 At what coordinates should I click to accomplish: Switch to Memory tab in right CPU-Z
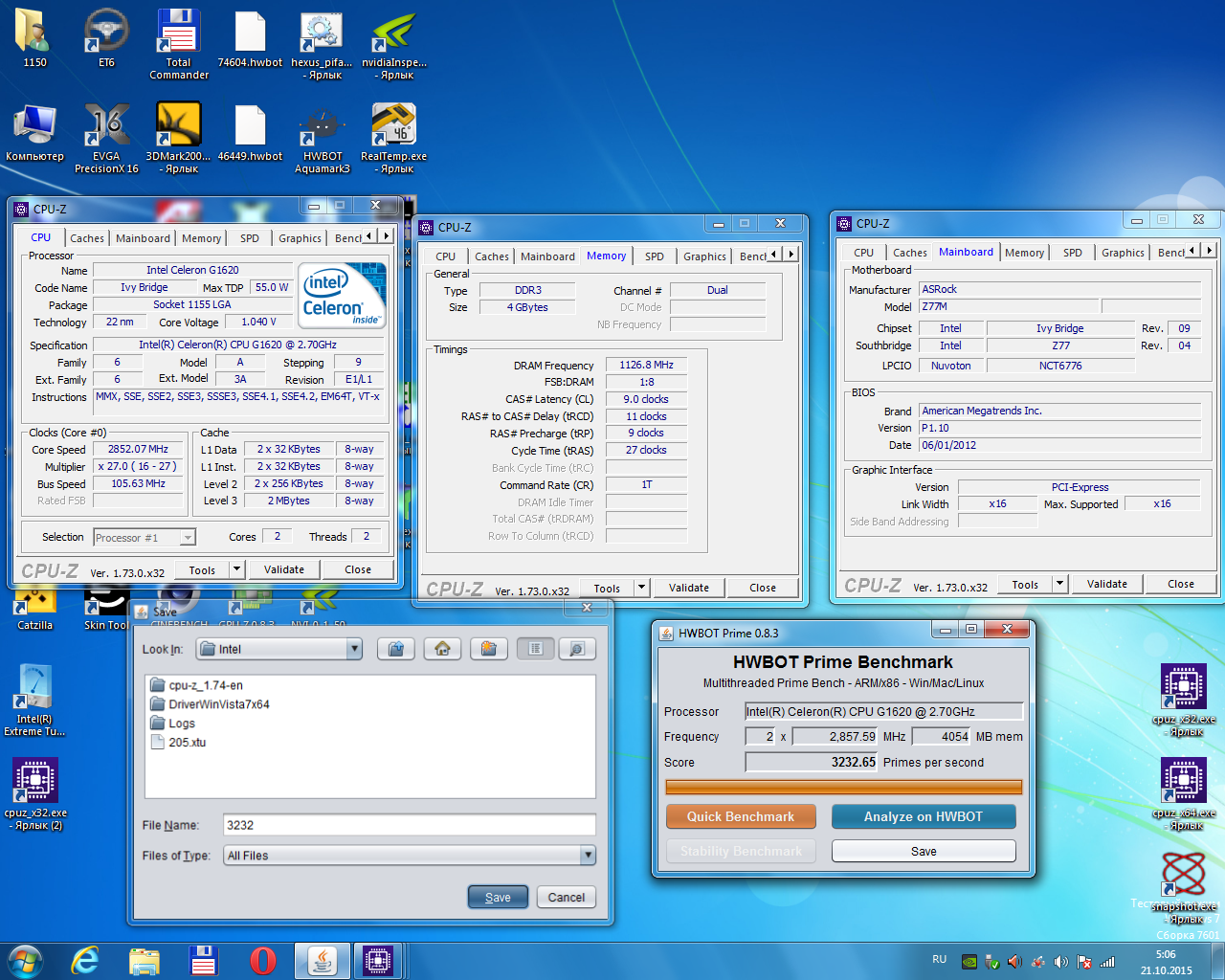1024,253
